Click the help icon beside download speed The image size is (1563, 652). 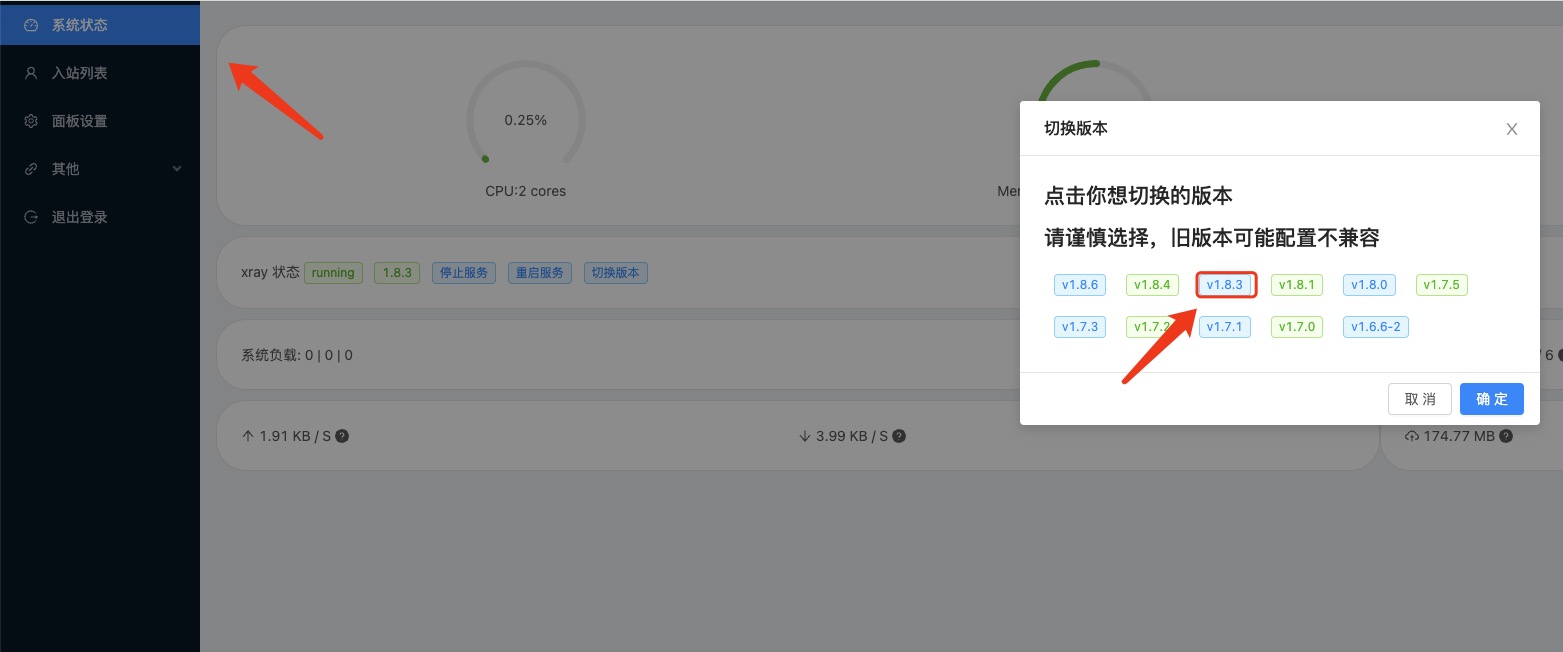[x=899, y=436]
